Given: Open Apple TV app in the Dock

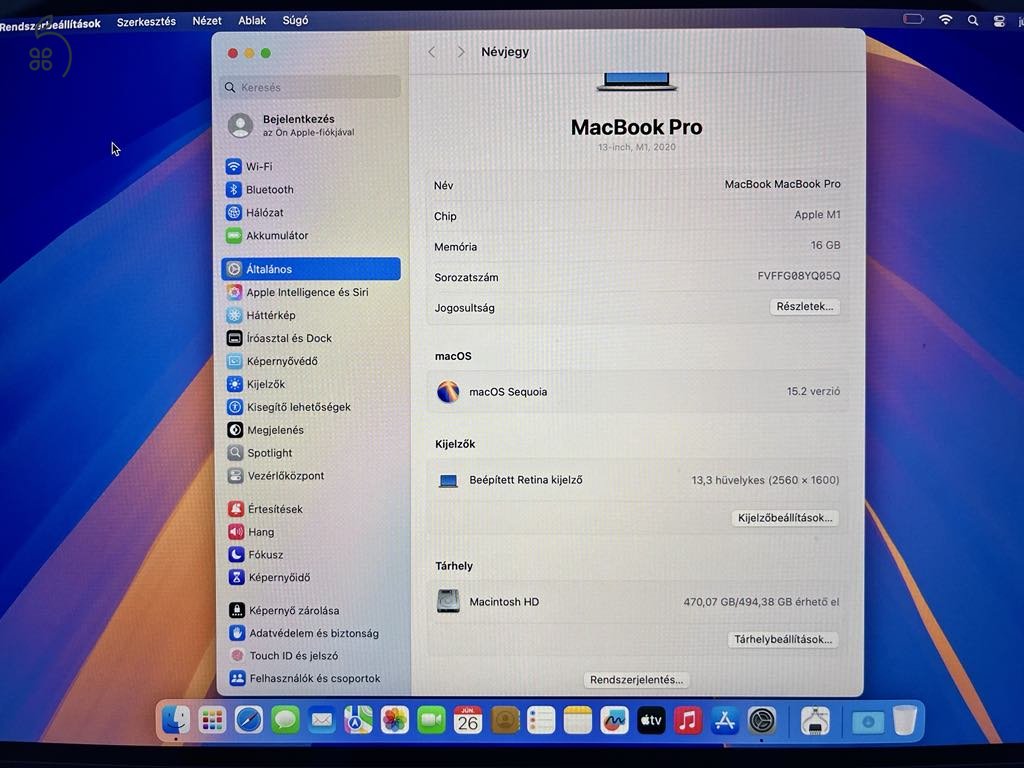Looking at the screenshot, I should pyautogui.click(x=651, y=720).
